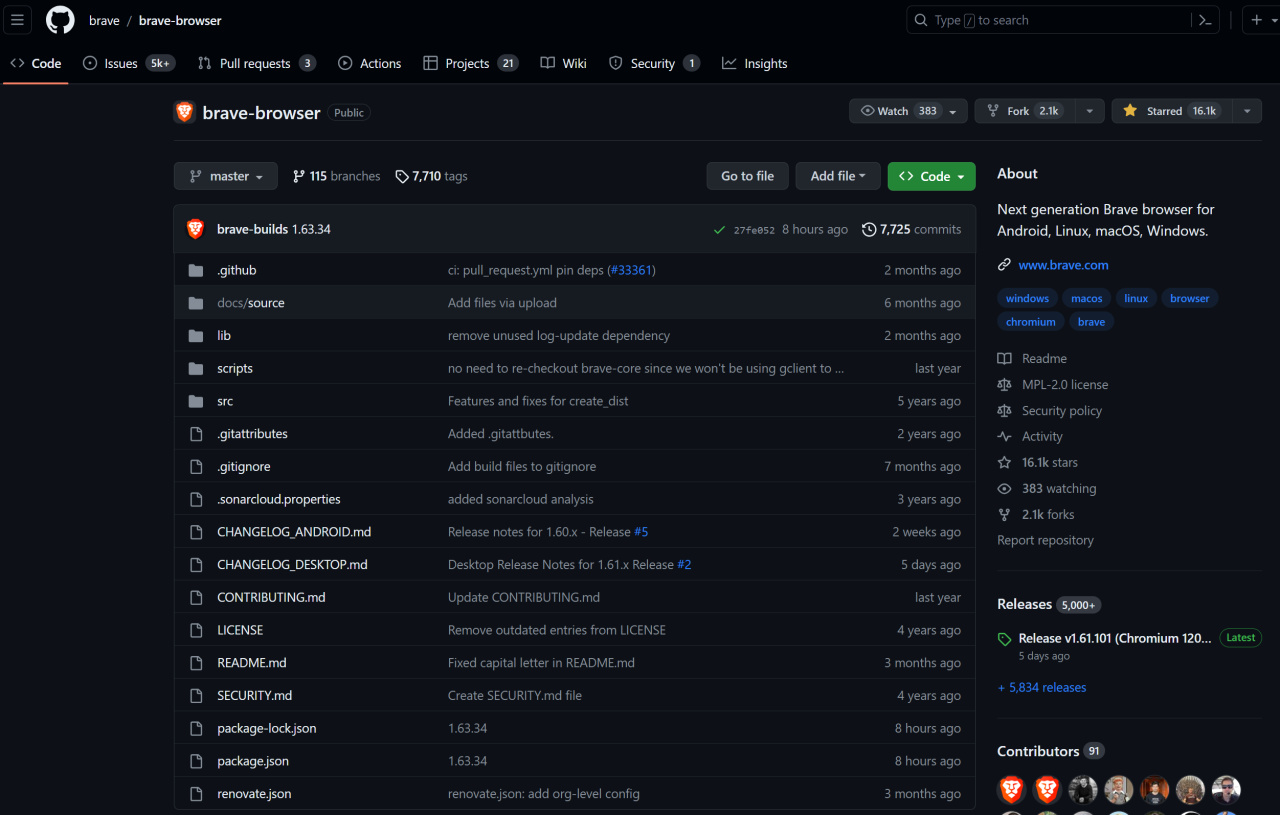Open the Watch 383 notifications dropdown
The image size is (1280, 815).
click(x=908, y=111)
